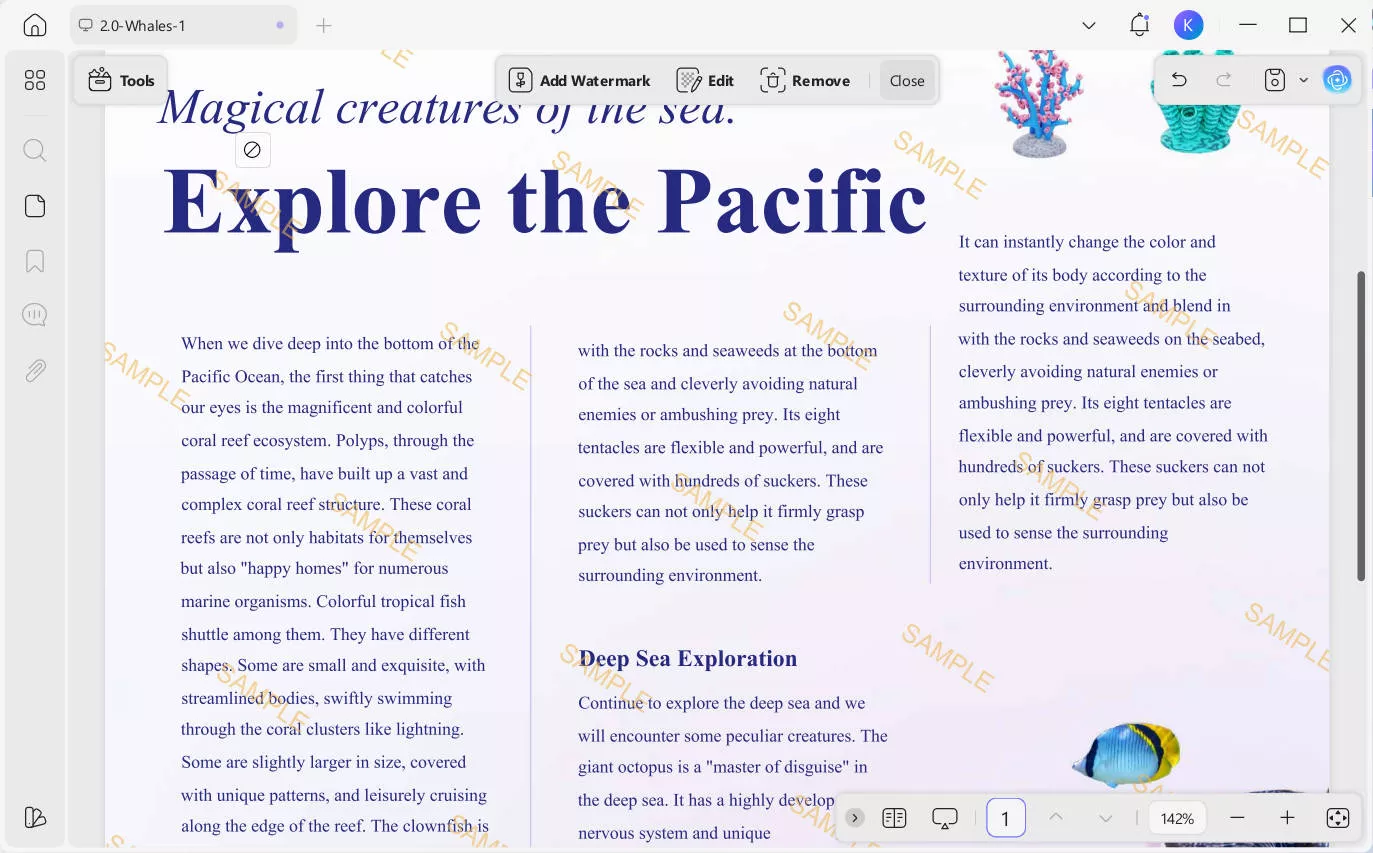Click Remove to delete the watermark
The width and height of the screenshot is (1373, 853).
(805, 80)
